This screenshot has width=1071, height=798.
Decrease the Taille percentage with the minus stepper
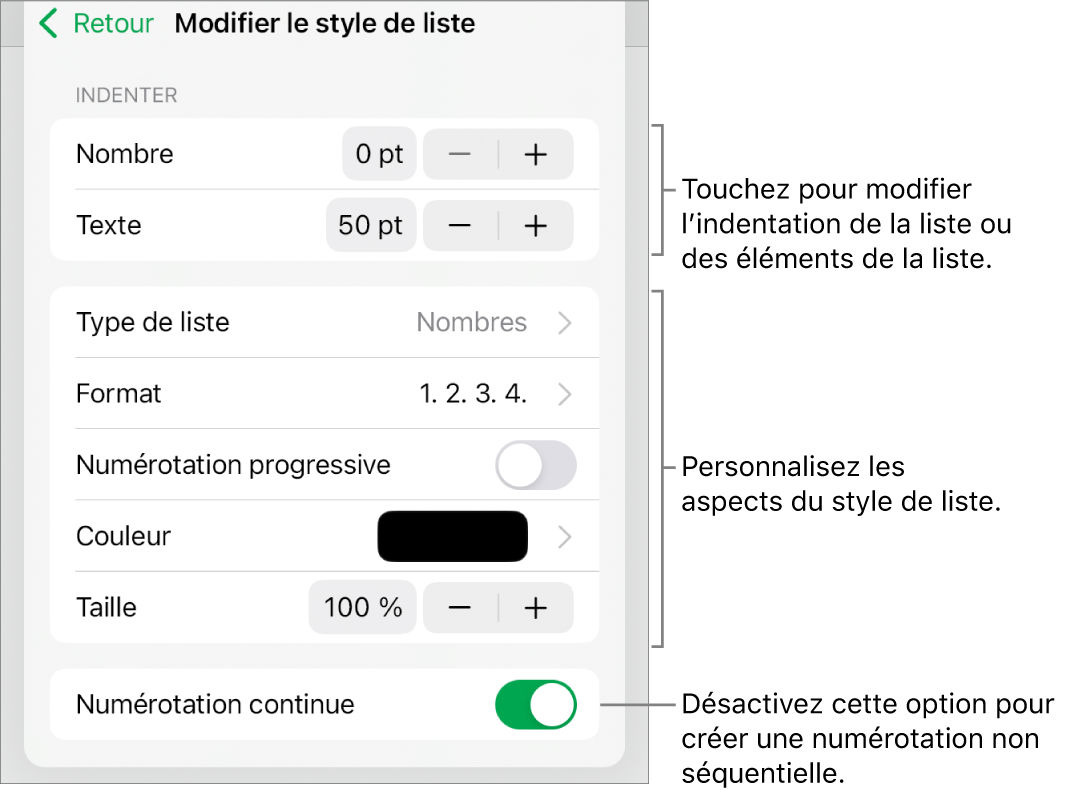[460, 607]
